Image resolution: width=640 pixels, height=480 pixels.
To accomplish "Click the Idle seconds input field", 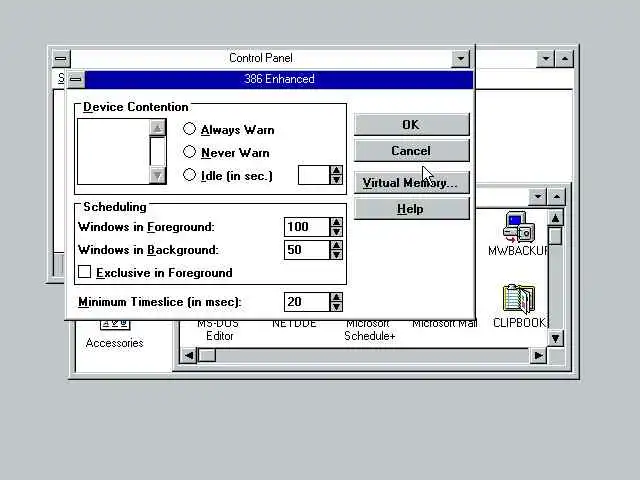I will (313, 175).
